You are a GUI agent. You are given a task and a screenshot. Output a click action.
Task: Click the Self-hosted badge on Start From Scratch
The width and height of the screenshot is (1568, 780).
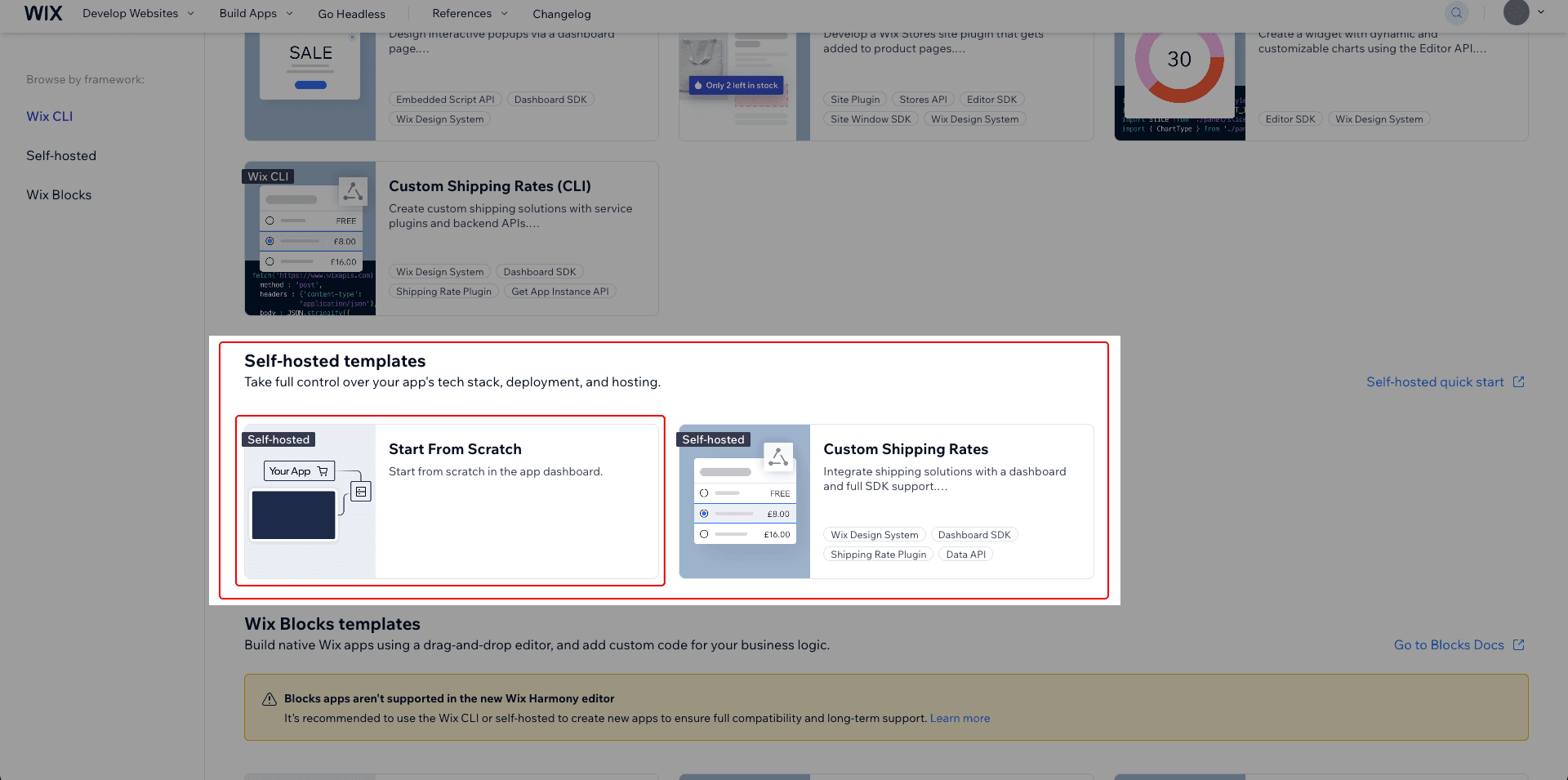point(278,439)
